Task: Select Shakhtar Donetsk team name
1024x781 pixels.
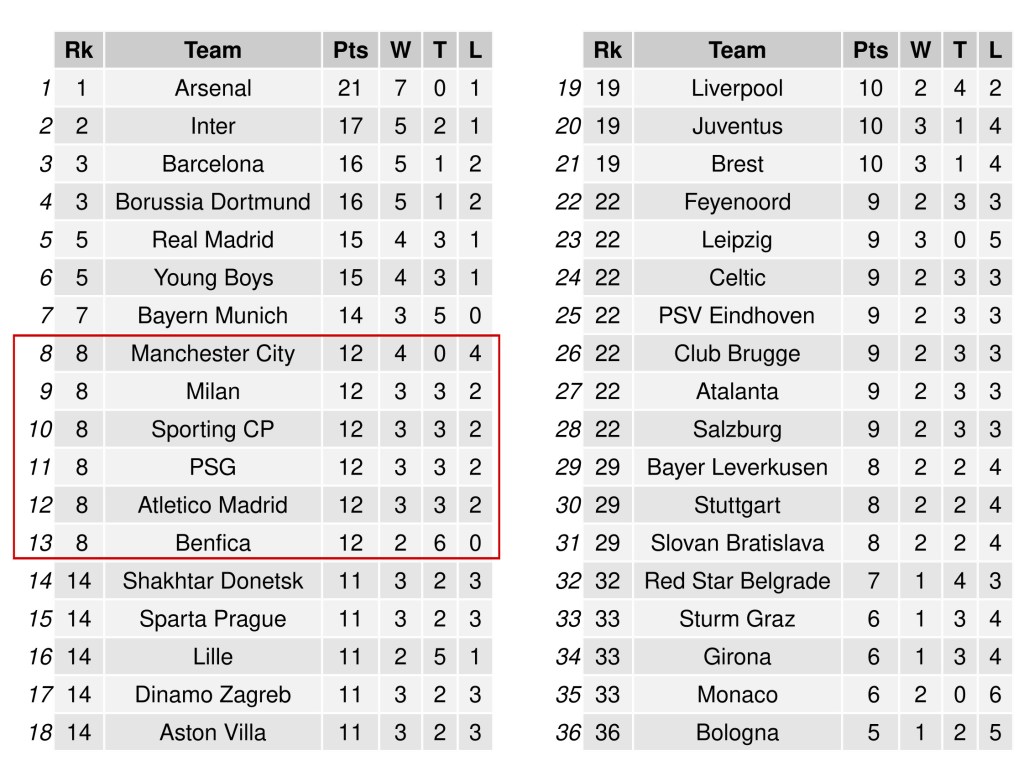Action: click(x=213, y=581)
